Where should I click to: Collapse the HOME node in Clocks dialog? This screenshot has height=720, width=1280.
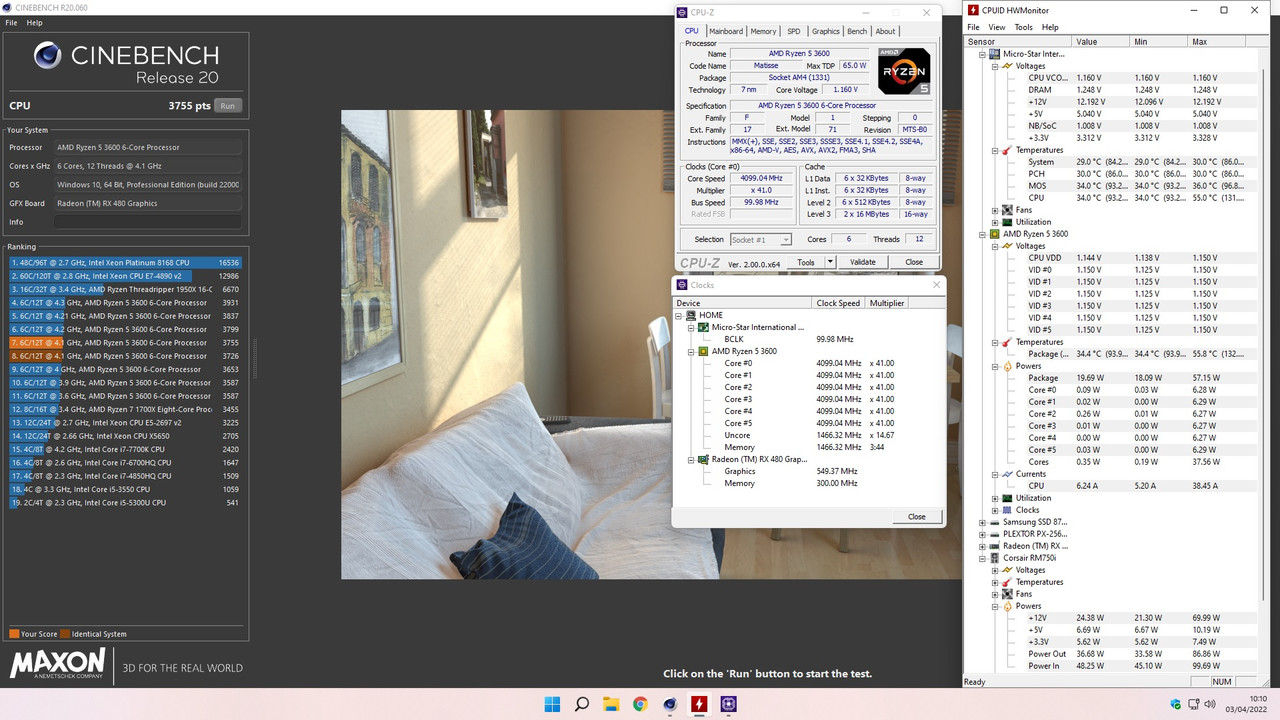[x=680, y=315]
